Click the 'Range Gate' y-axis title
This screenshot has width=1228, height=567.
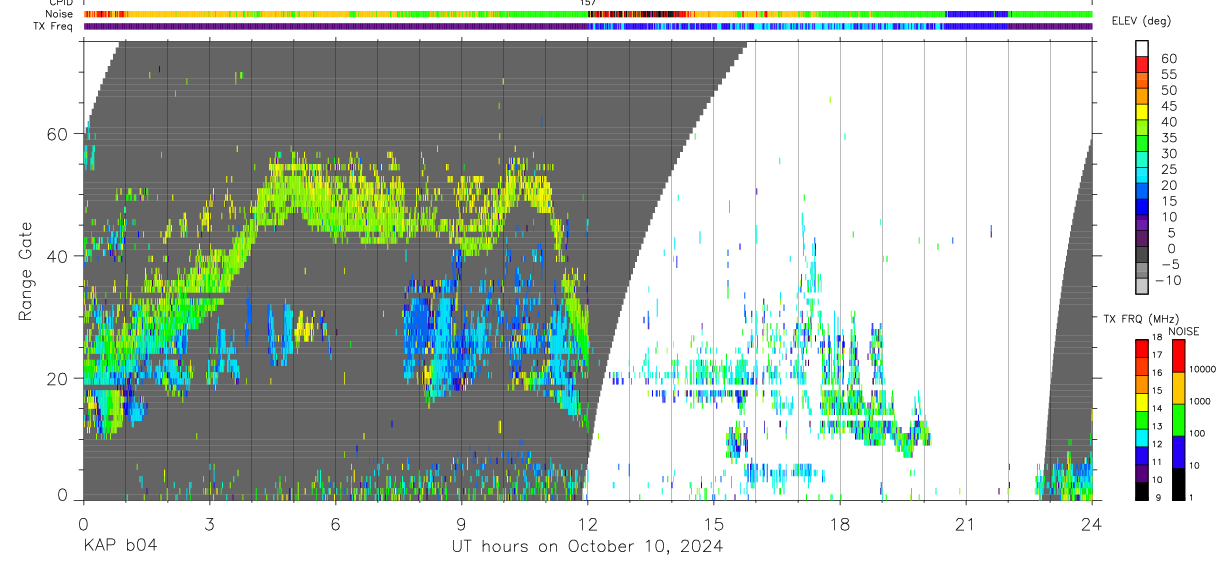point(26,272)
